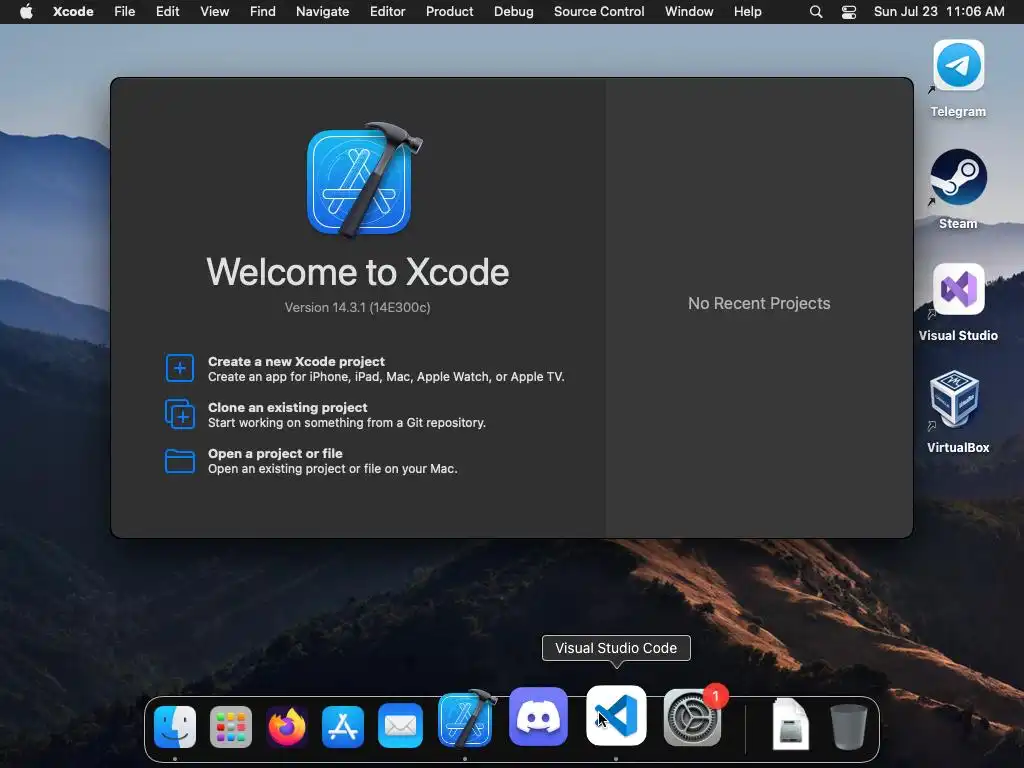Open Finder from the Dock
Viewport: 1024px width, 768px height.
pyautogui.click(x=174, y=726)
